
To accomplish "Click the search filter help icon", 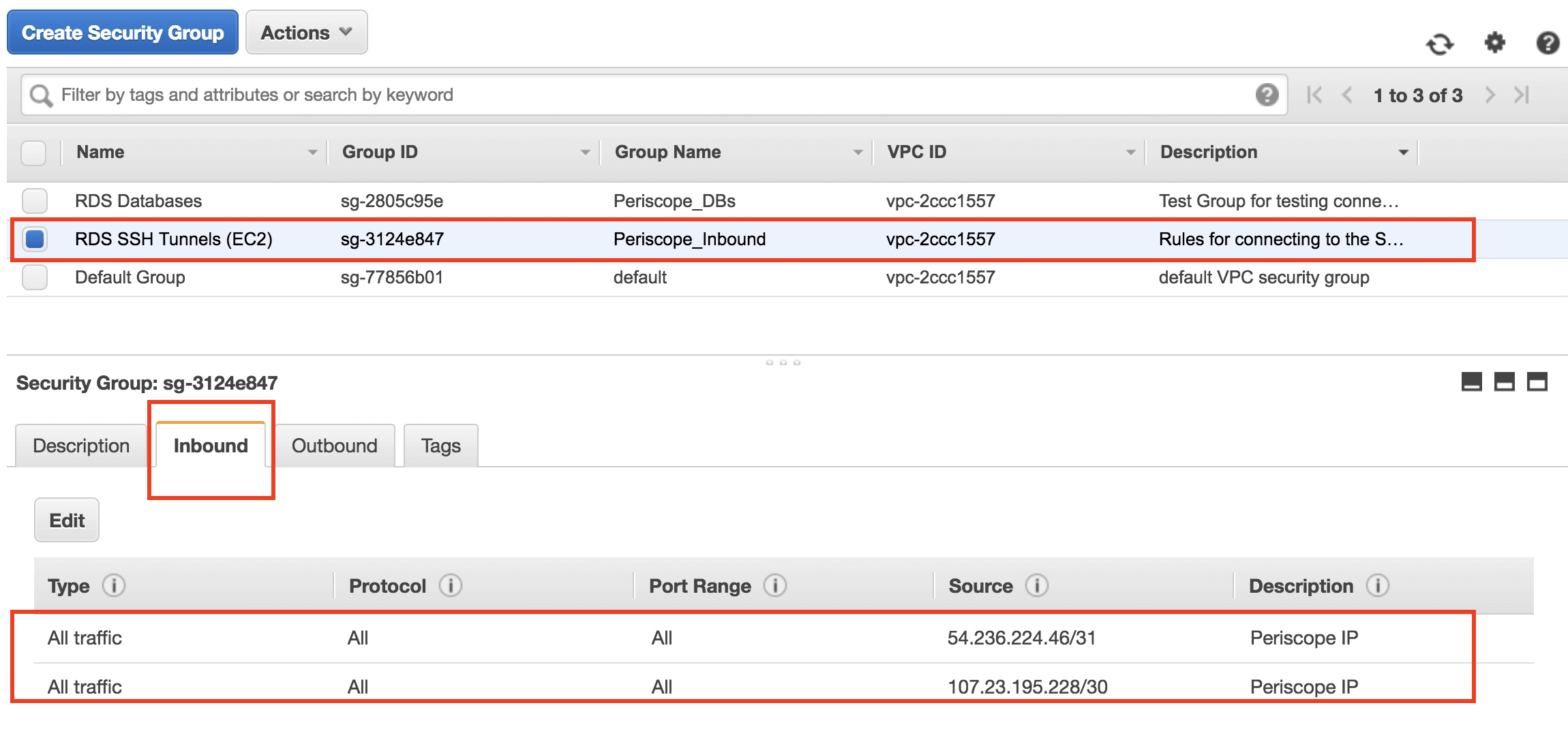I will [1267, 95].
